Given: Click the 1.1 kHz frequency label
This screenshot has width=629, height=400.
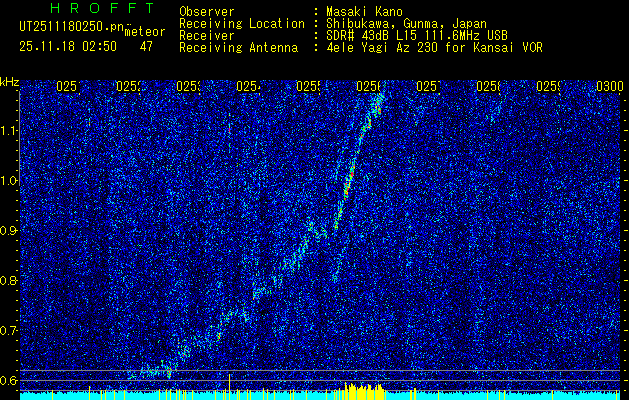Looking at the screenshot, I should click(10, 130).
